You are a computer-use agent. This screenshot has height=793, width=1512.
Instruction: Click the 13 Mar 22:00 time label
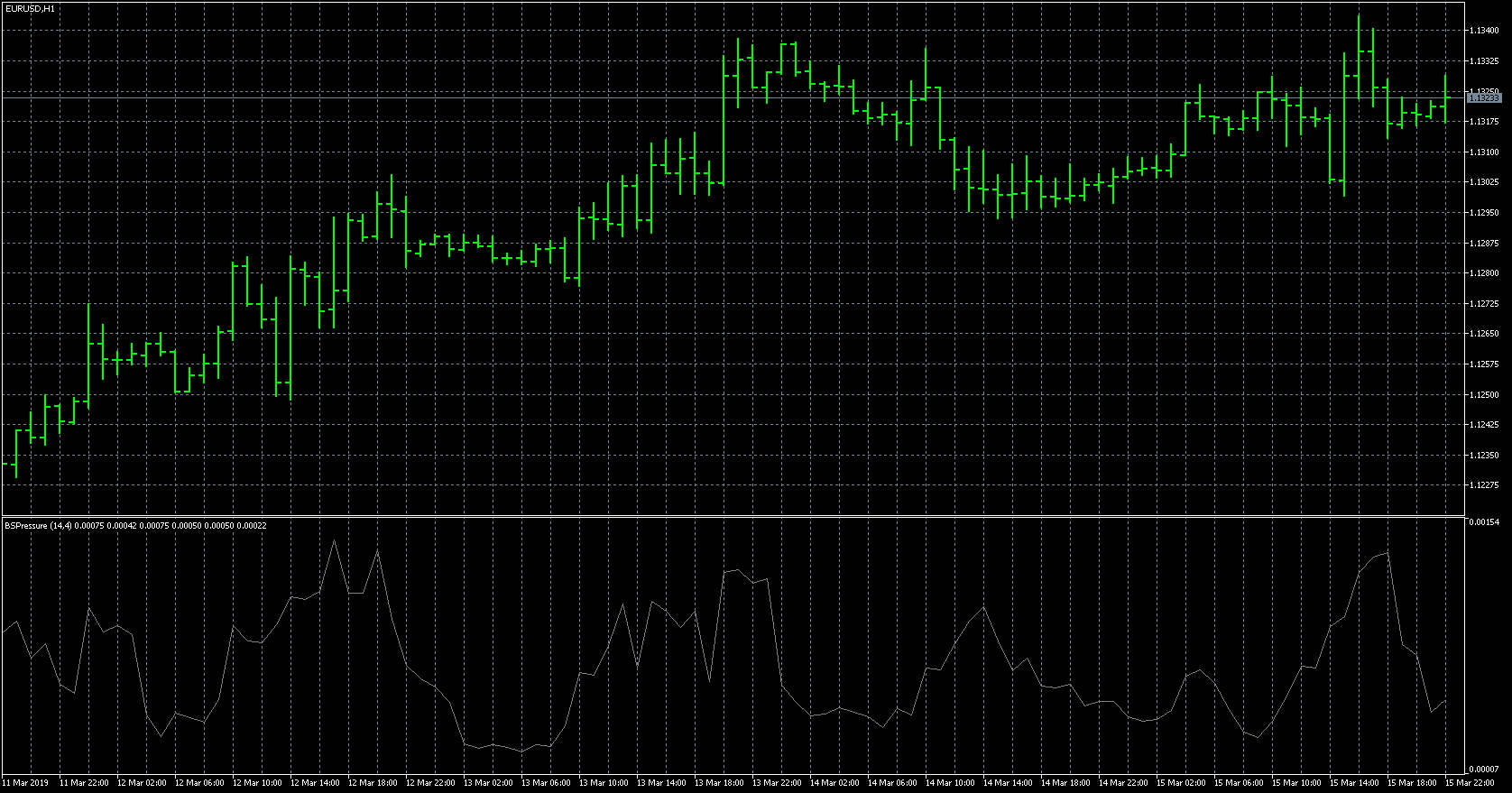(777, 783)
